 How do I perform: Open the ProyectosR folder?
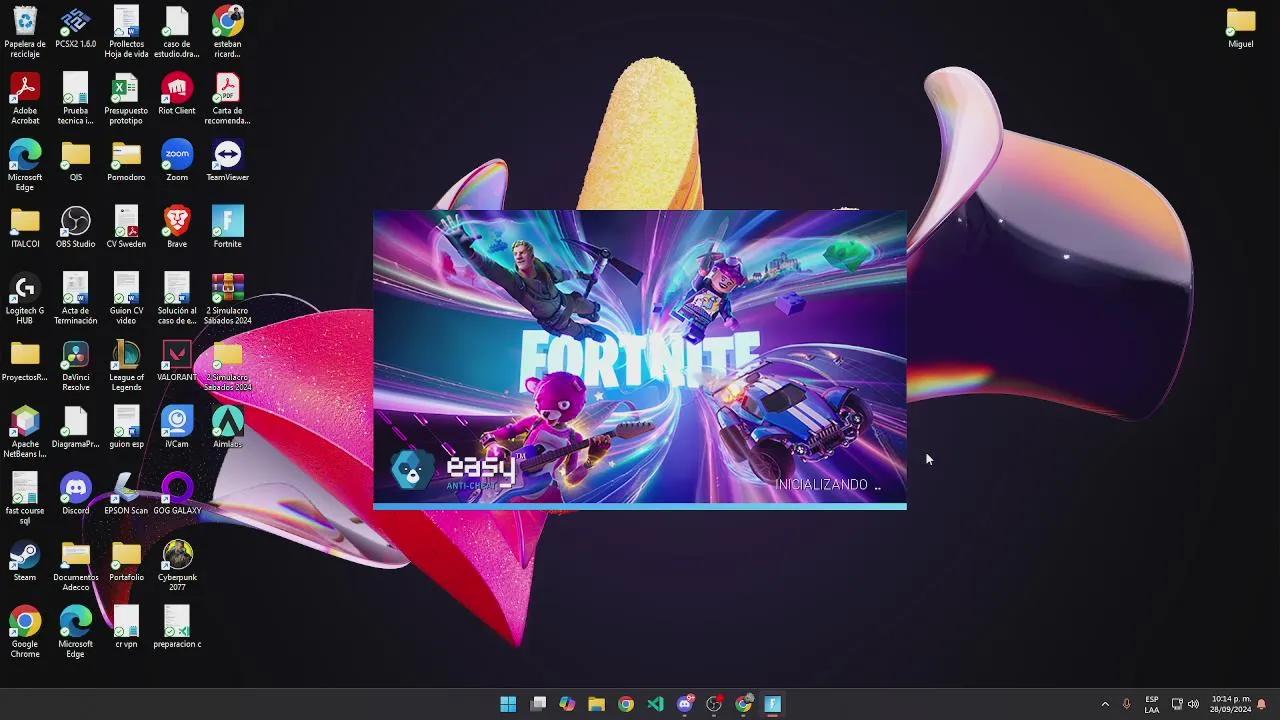click(x=25, y=362)
